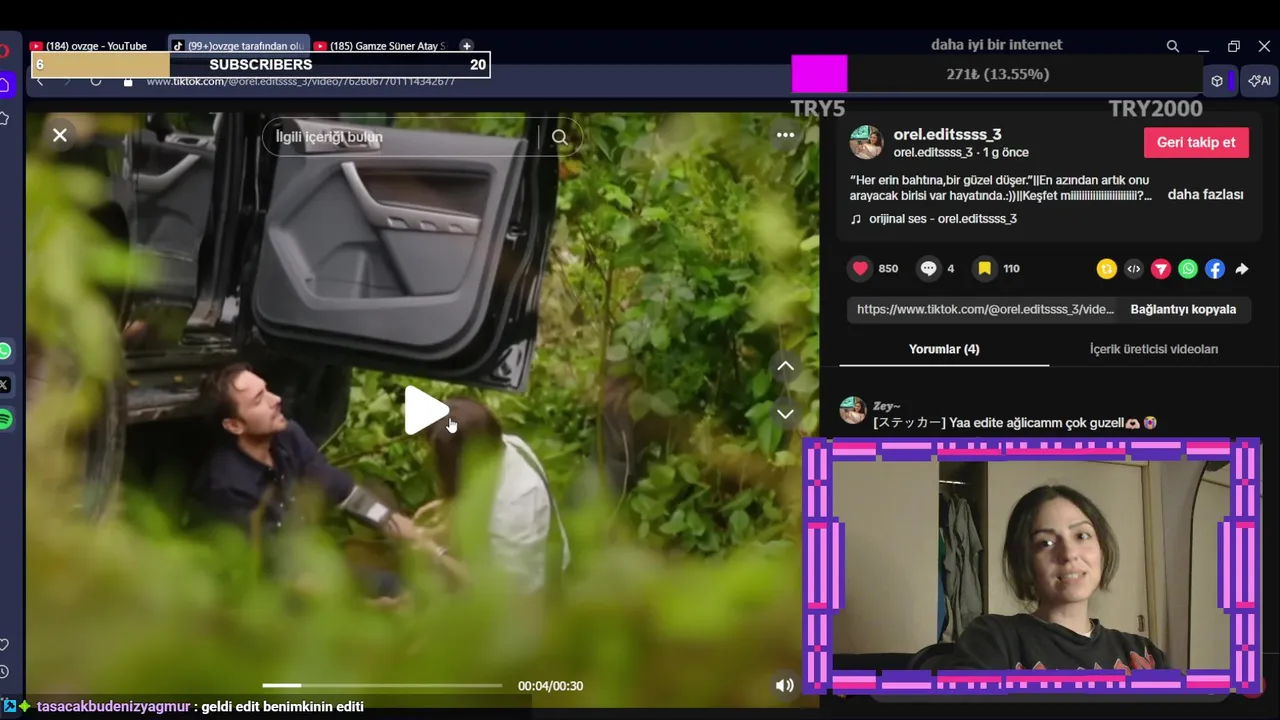Close the TikTok video viewer with X
The height and width of the screenshot is (720, 1280).
[60, 135]
